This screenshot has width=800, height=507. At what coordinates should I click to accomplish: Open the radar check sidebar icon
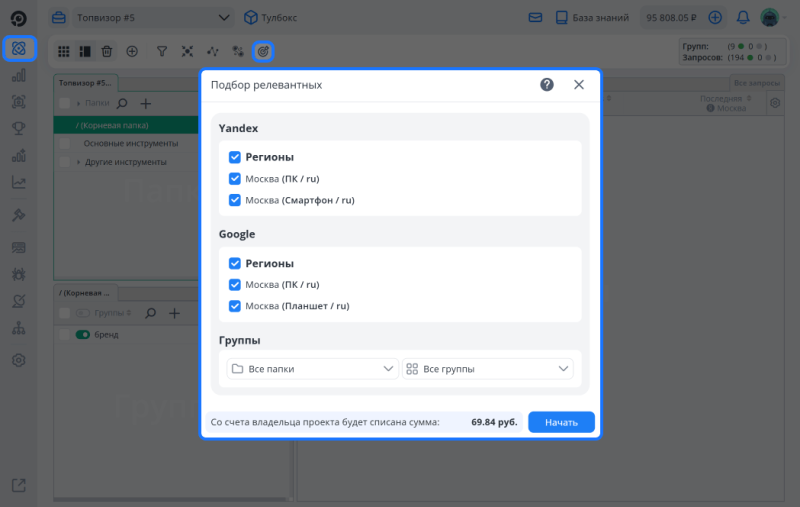pyautogui.click(x=19, y=301)
